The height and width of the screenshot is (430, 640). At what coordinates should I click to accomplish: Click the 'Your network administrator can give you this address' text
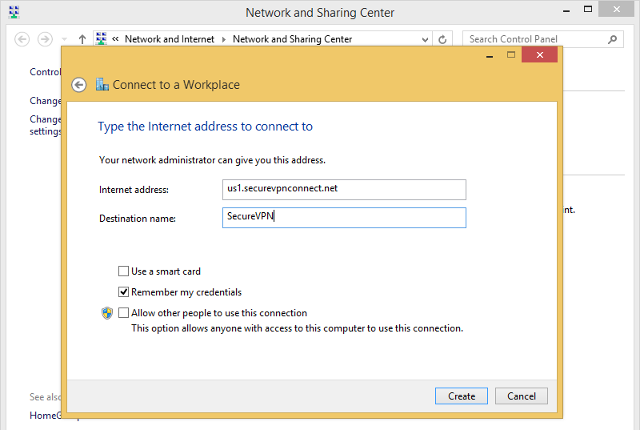212,160
